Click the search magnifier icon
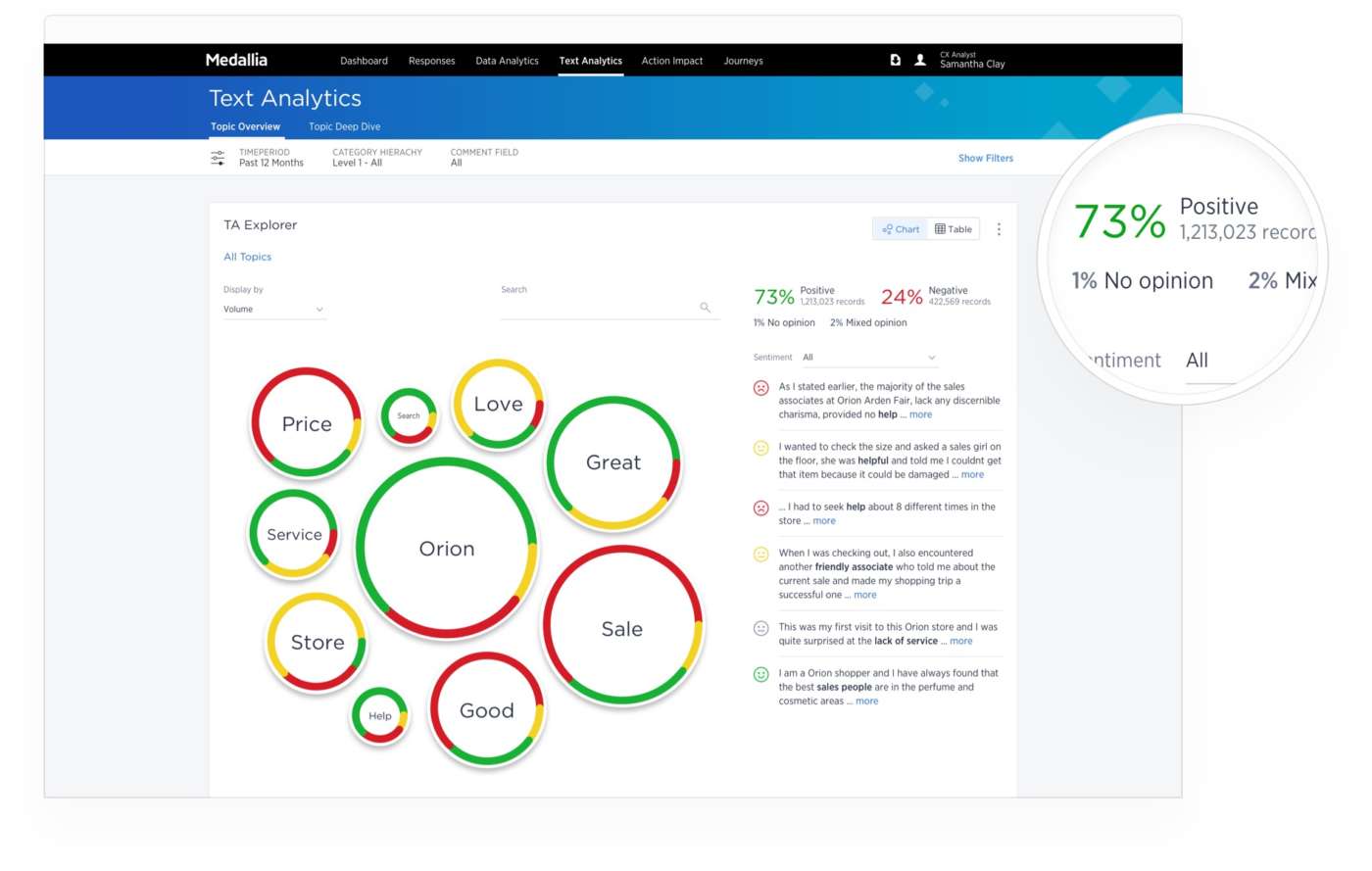The image size is (1372, 871). [705, 308]
